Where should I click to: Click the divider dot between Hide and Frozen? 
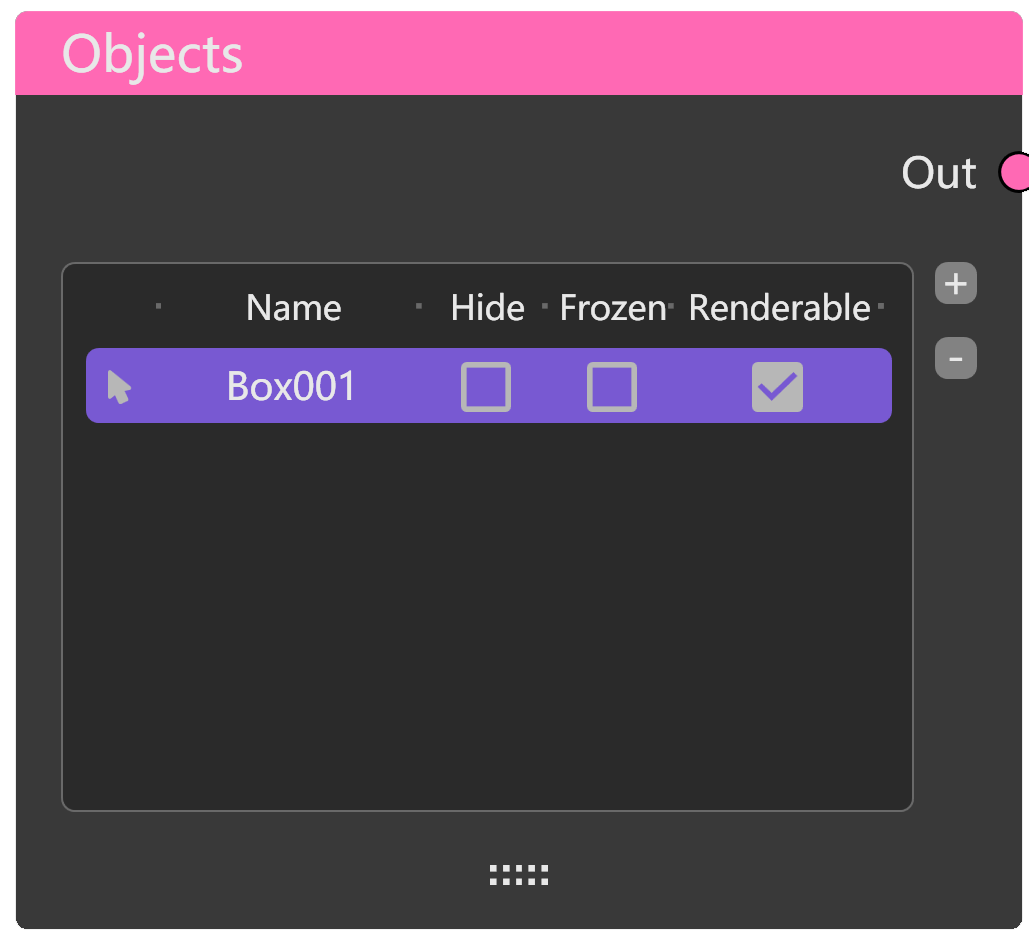(x=544, y=305)
